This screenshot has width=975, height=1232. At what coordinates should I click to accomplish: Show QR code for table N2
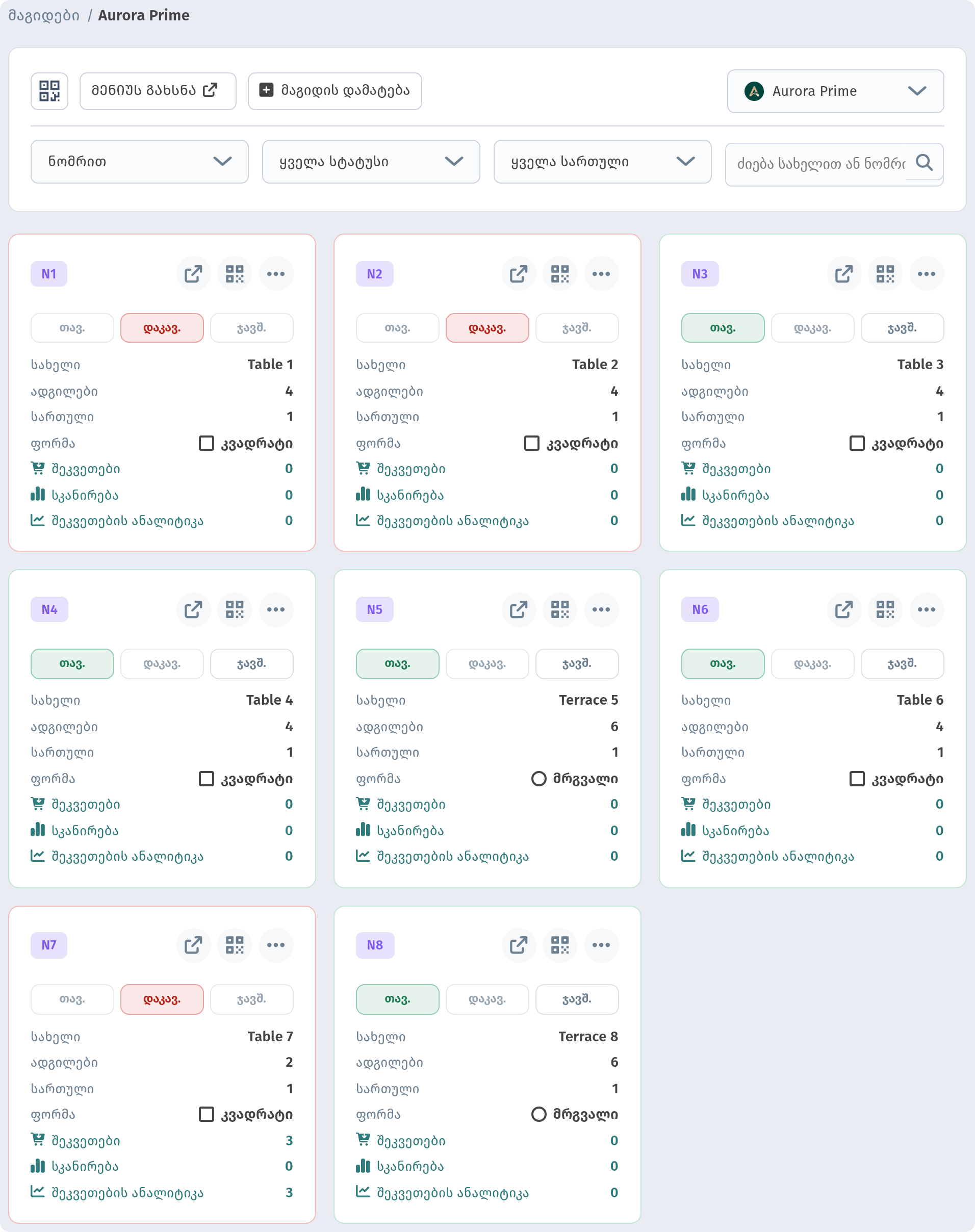(x=560, y=274)
